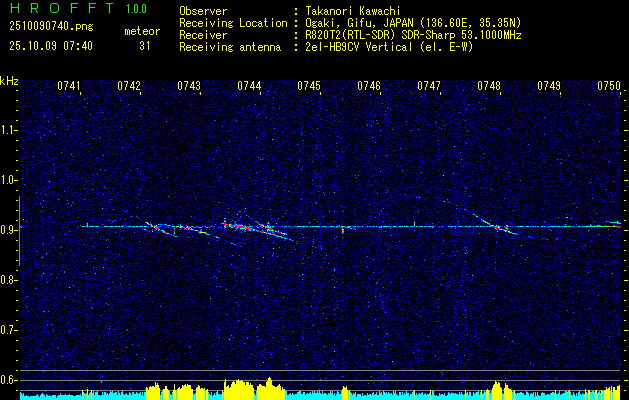
Task: Click the 0.7 kHz frequency axis label
Action: click(x=9, y=329)
